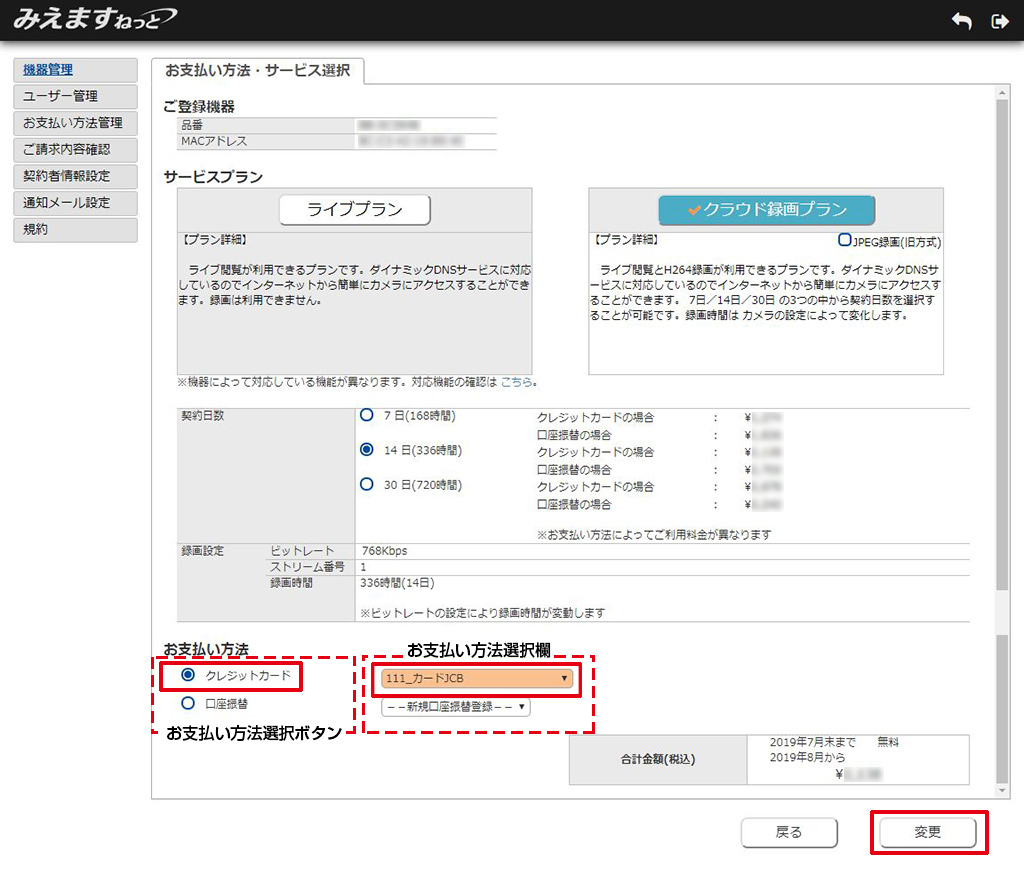Choose 口座振替 payment method
The width and height of the screenshot is (1024, 875).
click(x=188, y=703)
